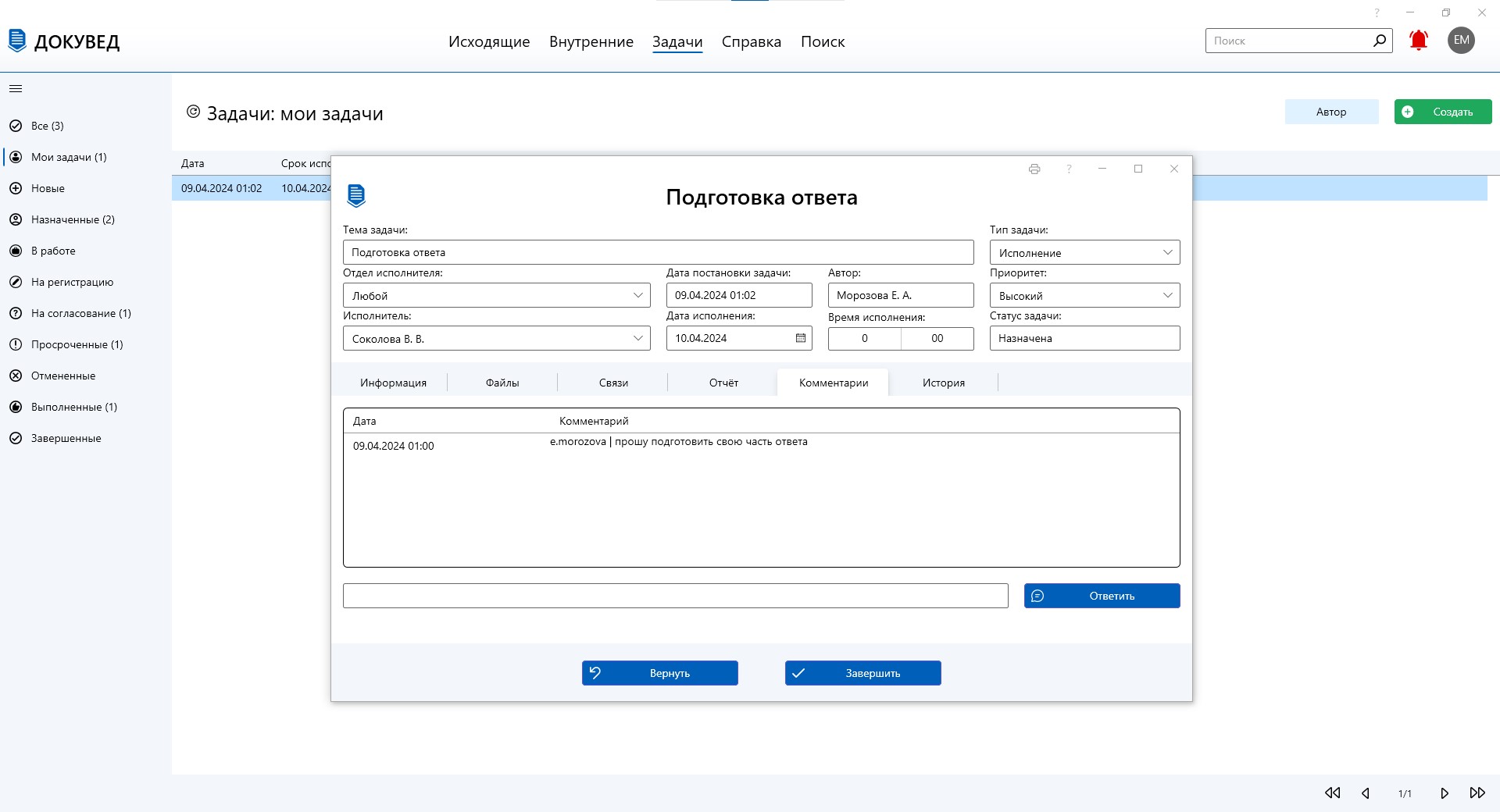Go to the next page
Screen dimensions: 1500x812
[1445, 793]
